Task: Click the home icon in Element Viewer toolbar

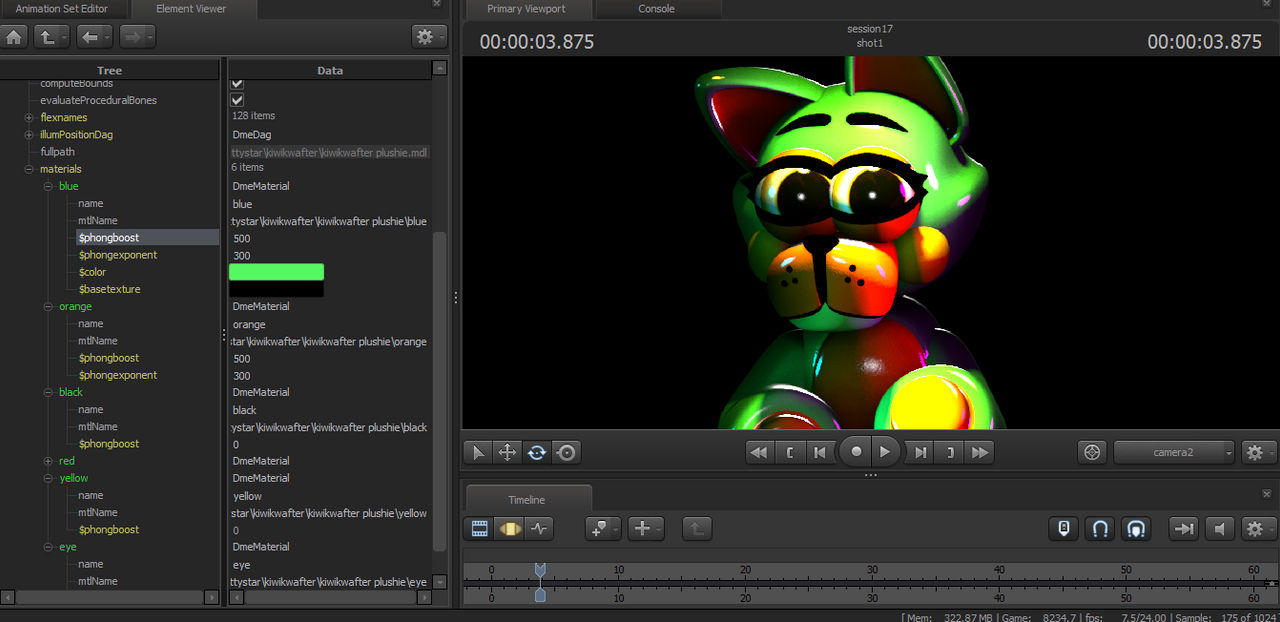Action: point(14,36)
